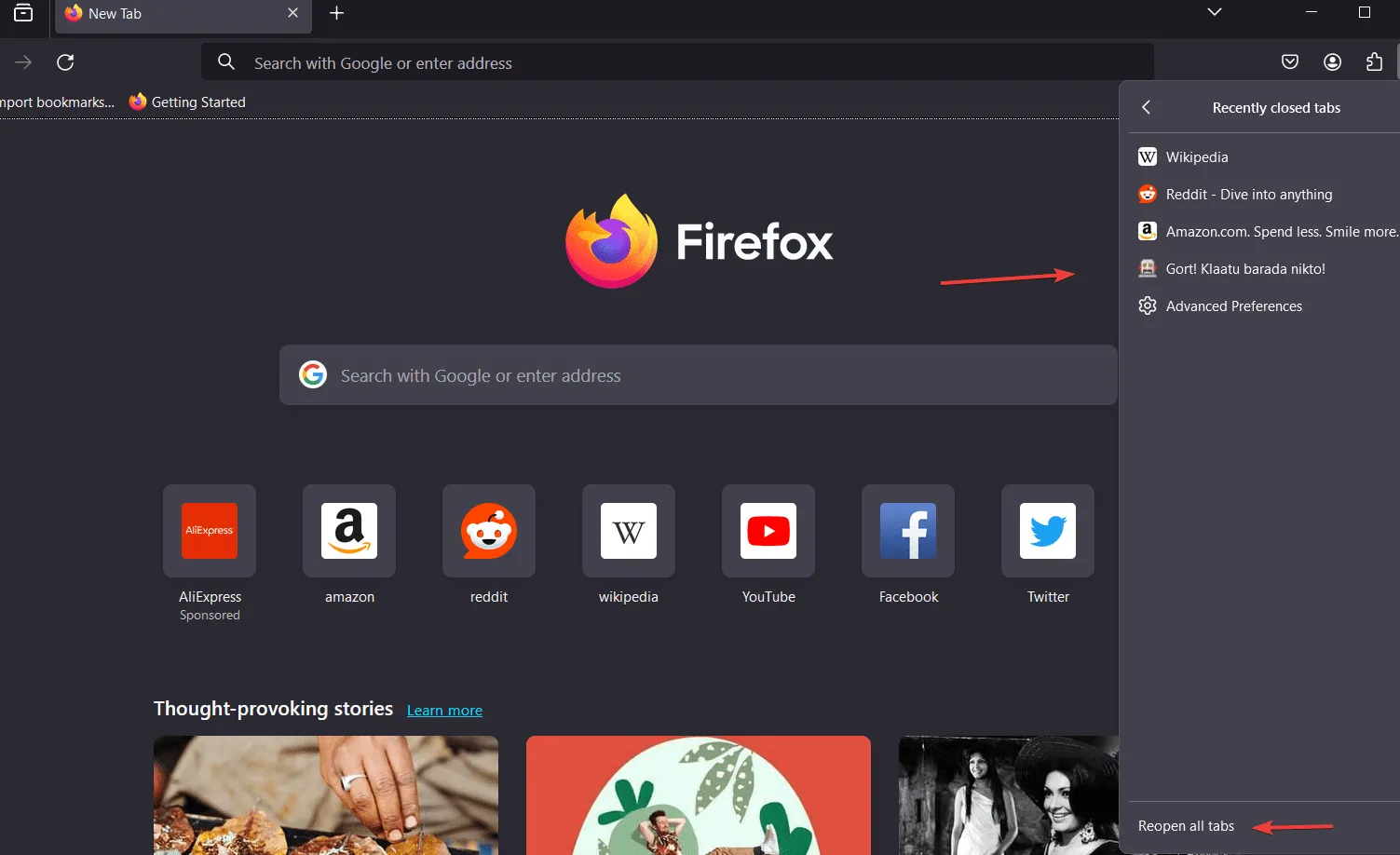The image size is (1400, 855).
Task: Click gear icon beside Advanced Preferences
Action: point(1148,305)
